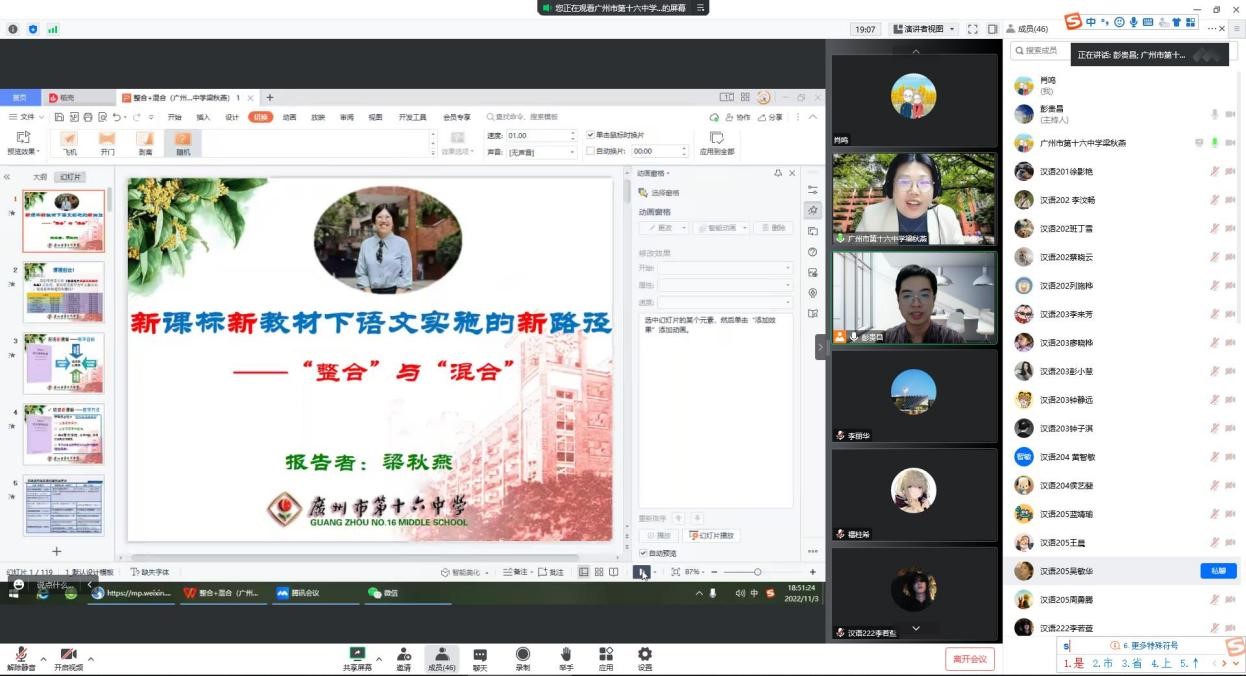Viewport: 1246px width, 676px height.
Task: Toggle the 自动预览 checkbox in animation pane
Action: (643, 553)
